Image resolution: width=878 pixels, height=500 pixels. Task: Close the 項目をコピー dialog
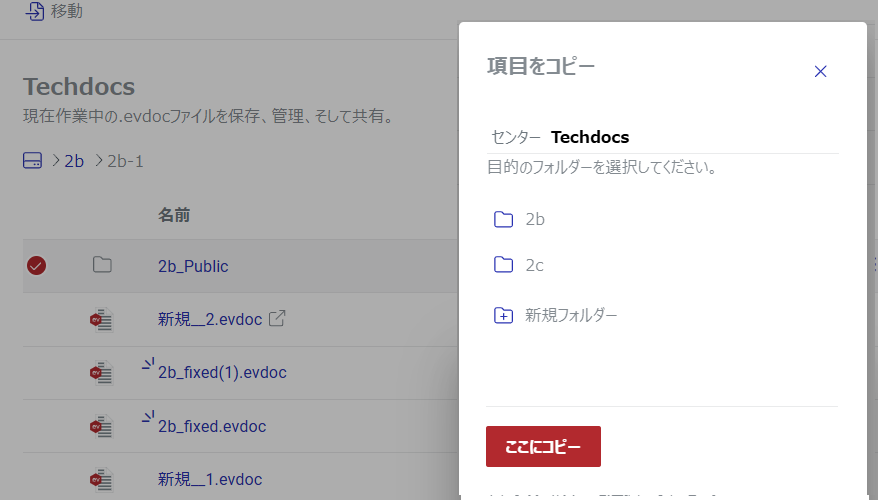click(x=820, y=71)
